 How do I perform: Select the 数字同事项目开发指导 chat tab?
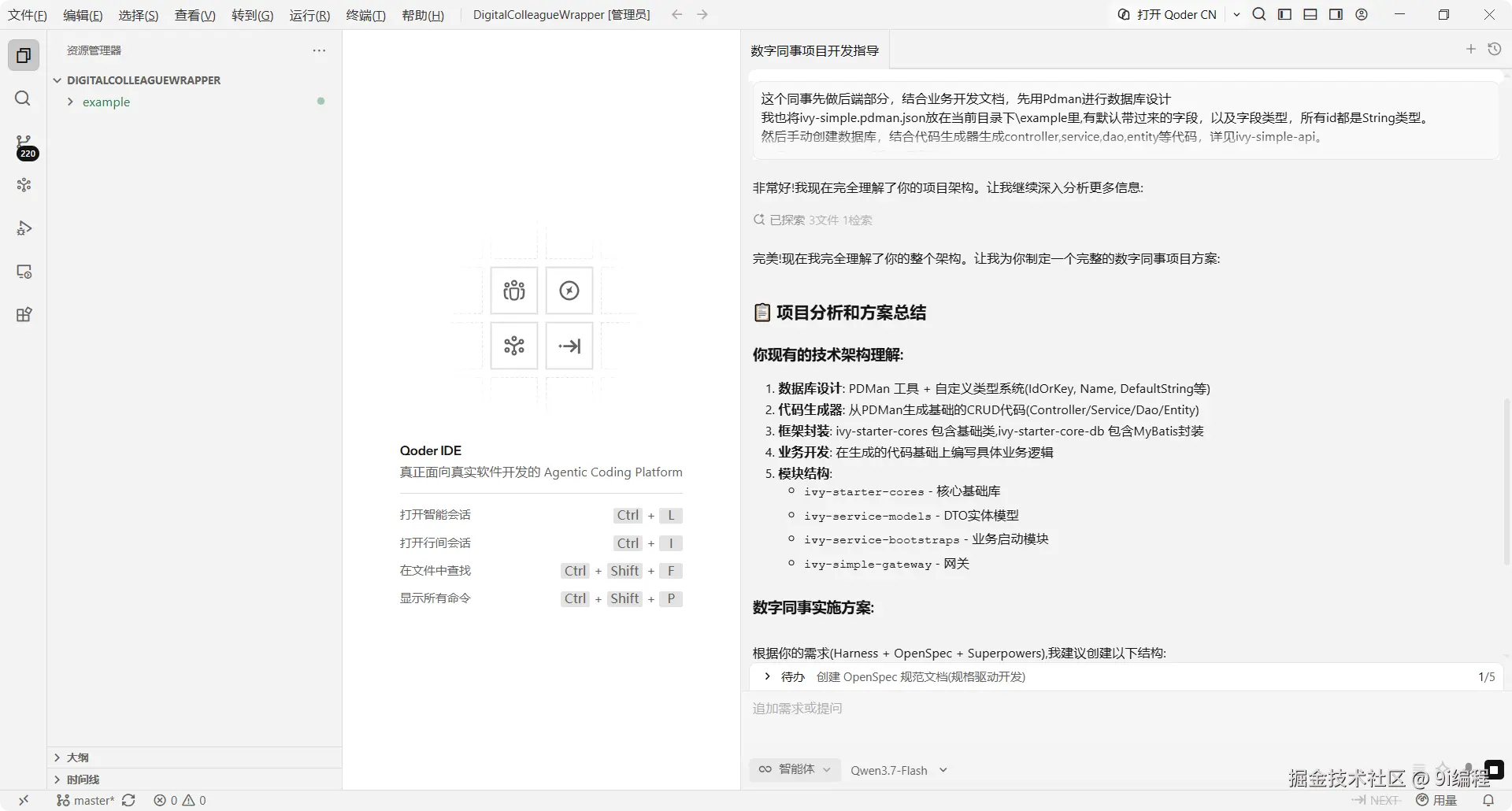(x=814, y=50)
